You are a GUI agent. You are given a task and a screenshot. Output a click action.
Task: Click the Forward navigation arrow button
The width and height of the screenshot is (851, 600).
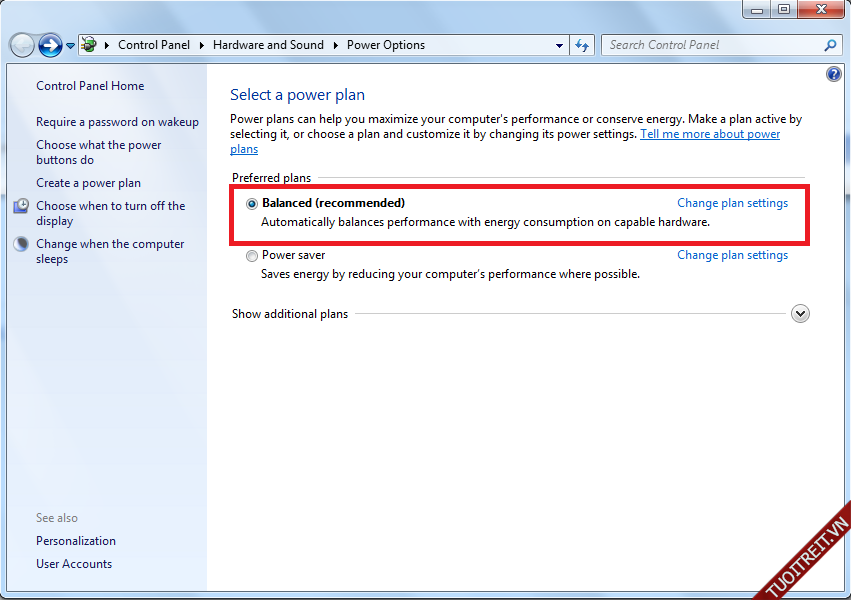coord(50,45)
